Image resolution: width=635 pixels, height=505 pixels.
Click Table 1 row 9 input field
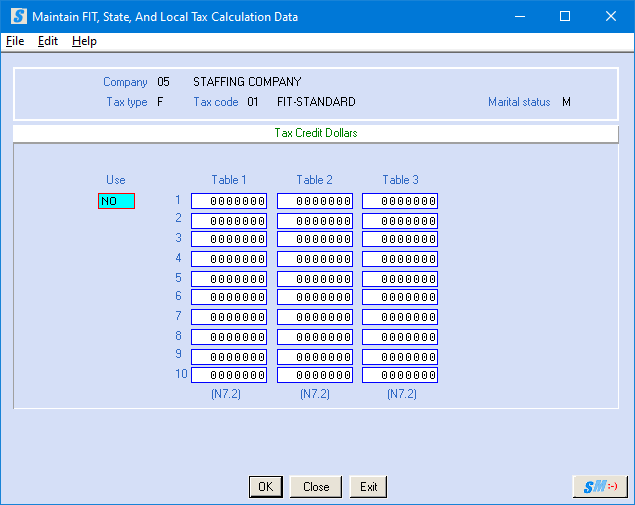(x=229, y=357)
